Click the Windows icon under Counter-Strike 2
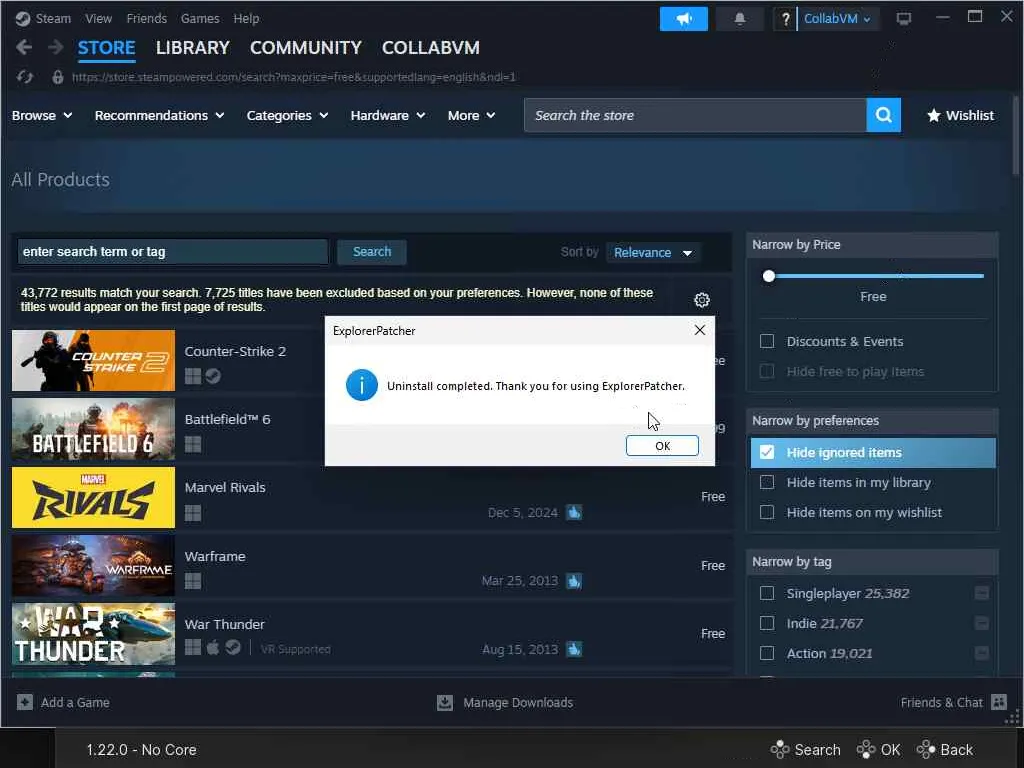1024x768 pixels. [193, 376]
